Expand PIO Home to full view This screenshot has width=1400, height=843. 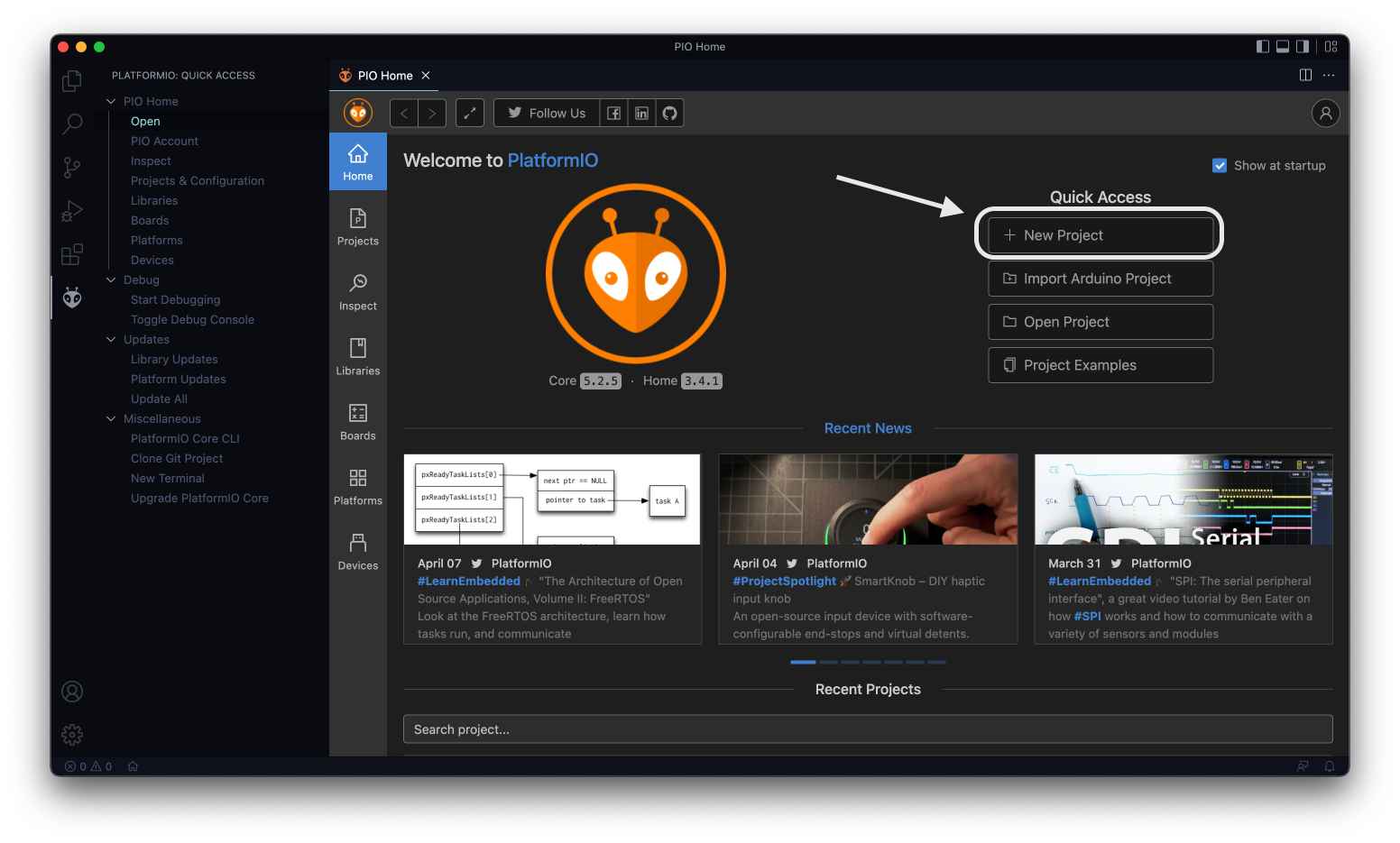tap(470, 113)
